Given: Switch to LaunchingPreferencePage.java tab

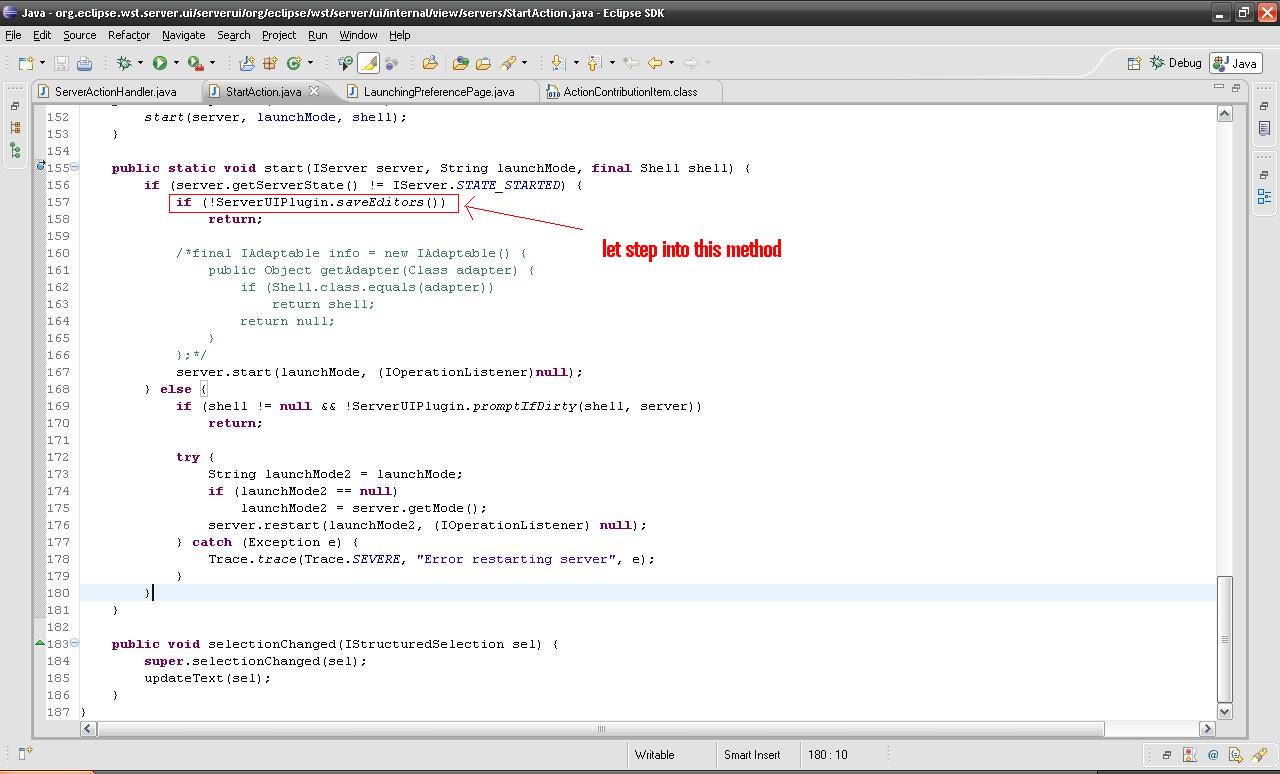Looking at the screenshot, I should click(x=439, y=92).
